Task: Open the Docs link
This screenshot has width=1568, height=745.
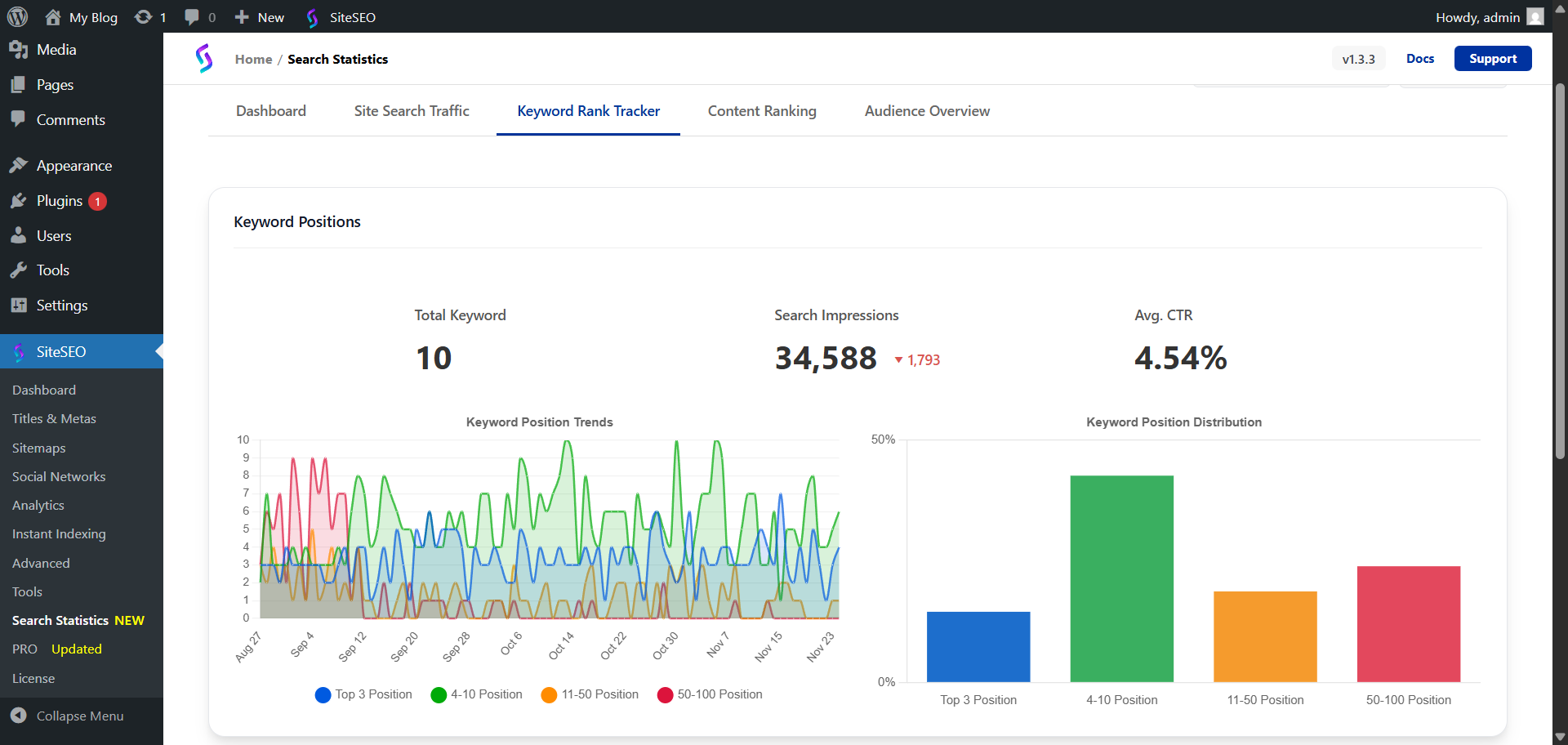Action: pos(1420,58)
